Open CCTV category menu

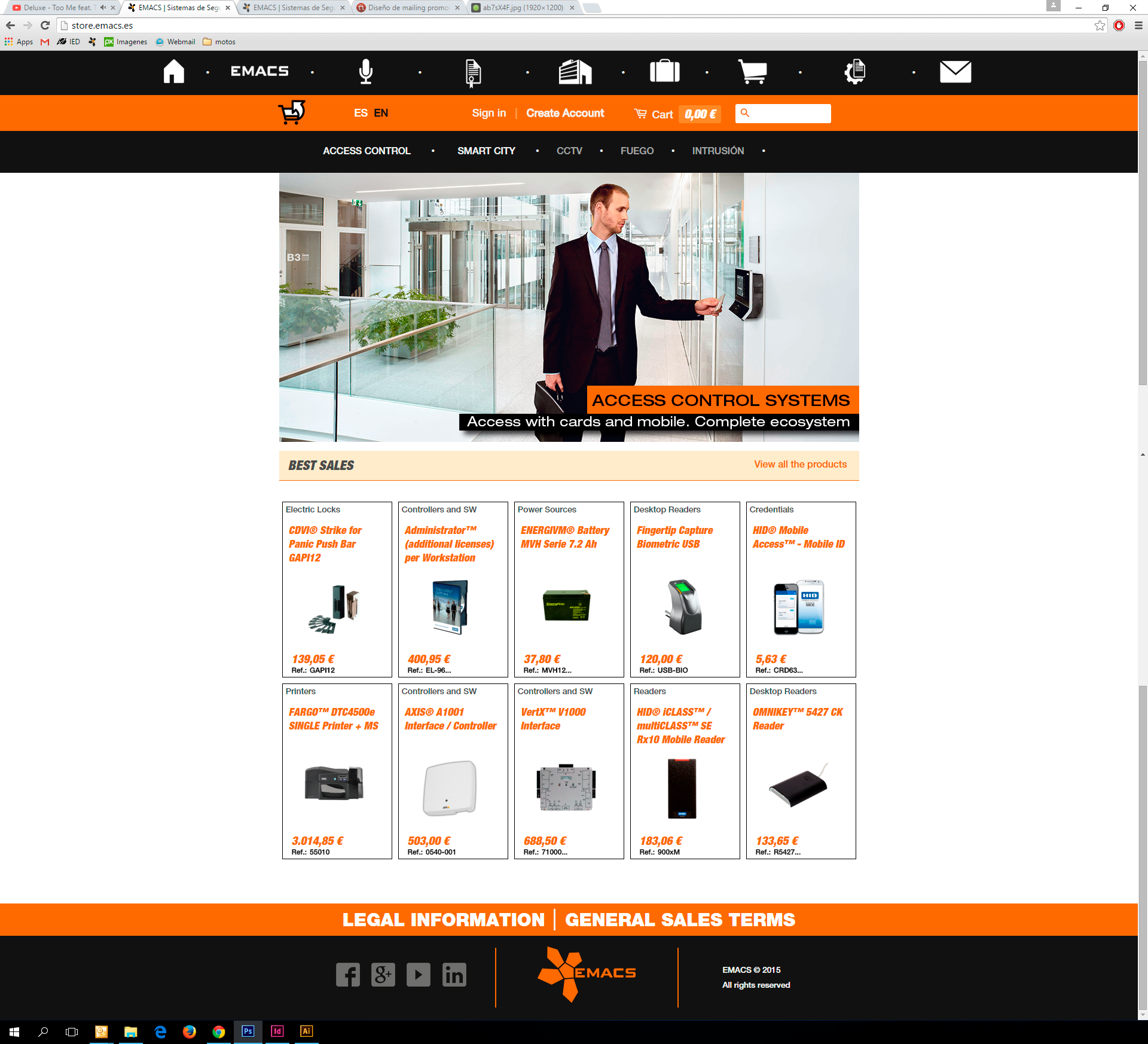(x=569, y=151)
